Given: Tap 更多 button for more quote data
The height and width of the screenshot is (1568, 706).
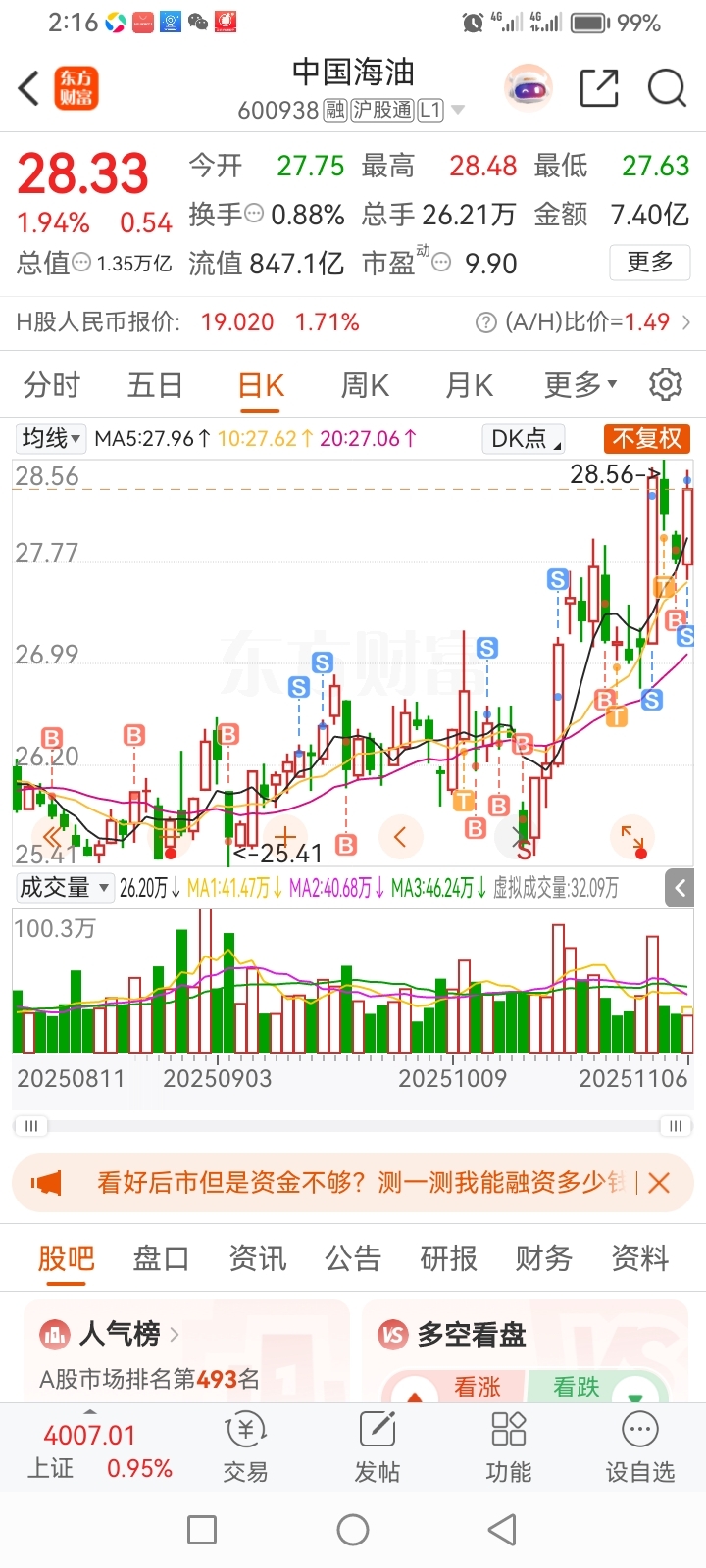Looking at the screenshot, I should [x=650, y=262].
